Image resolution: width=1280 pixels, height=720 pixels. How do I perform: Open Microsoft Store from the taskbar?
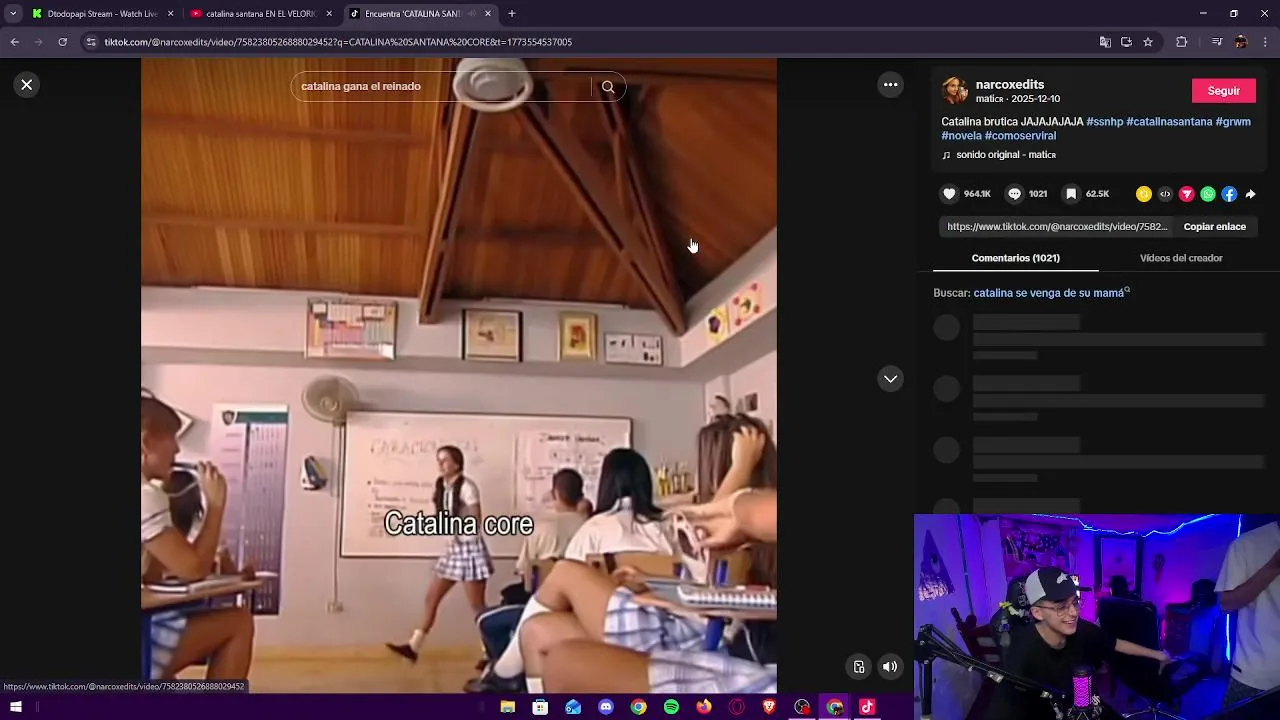pos(540,707)
